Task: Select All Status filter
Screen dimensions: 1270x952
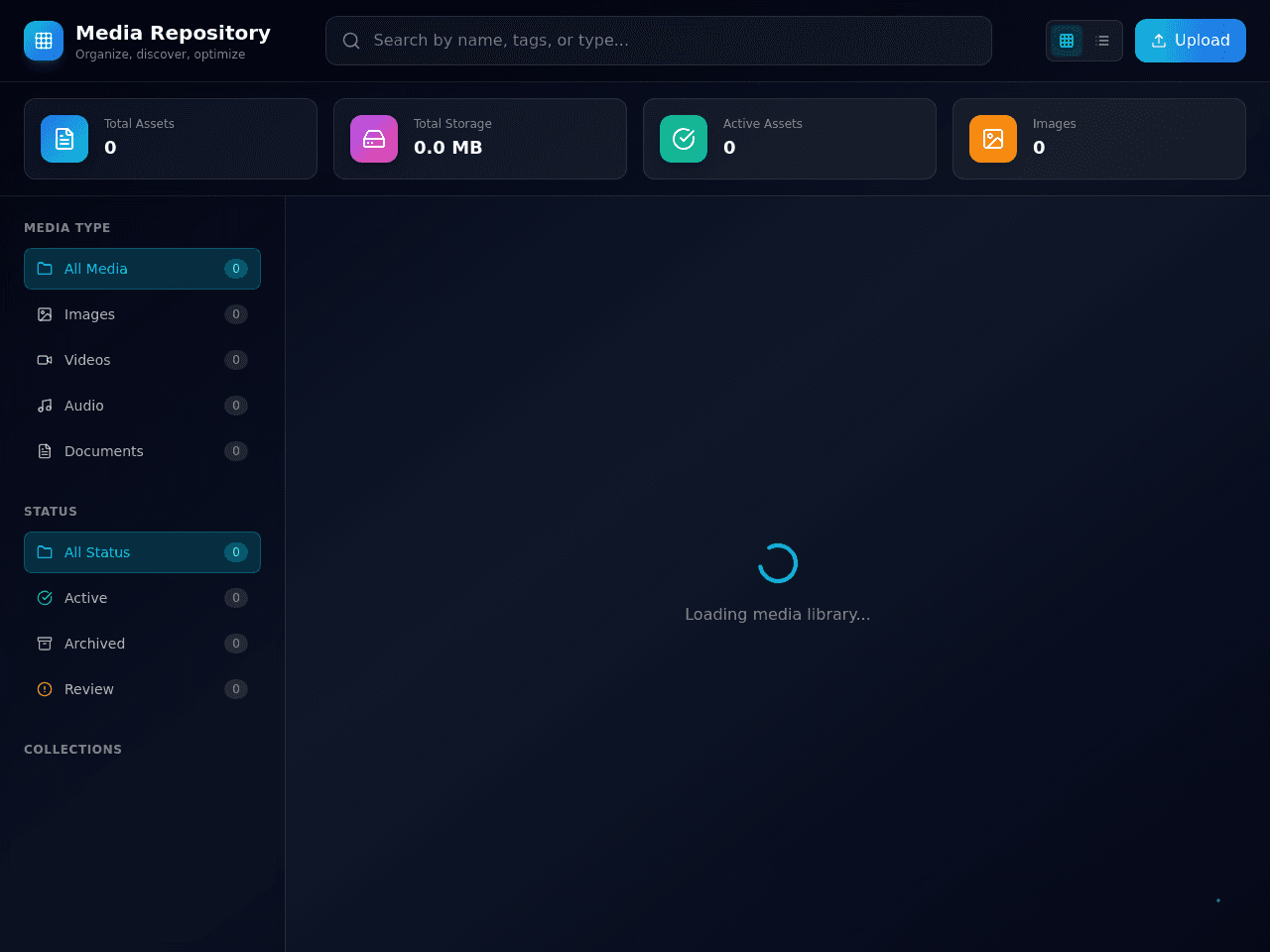Action: pyautogui.click(x=142, y=552)
